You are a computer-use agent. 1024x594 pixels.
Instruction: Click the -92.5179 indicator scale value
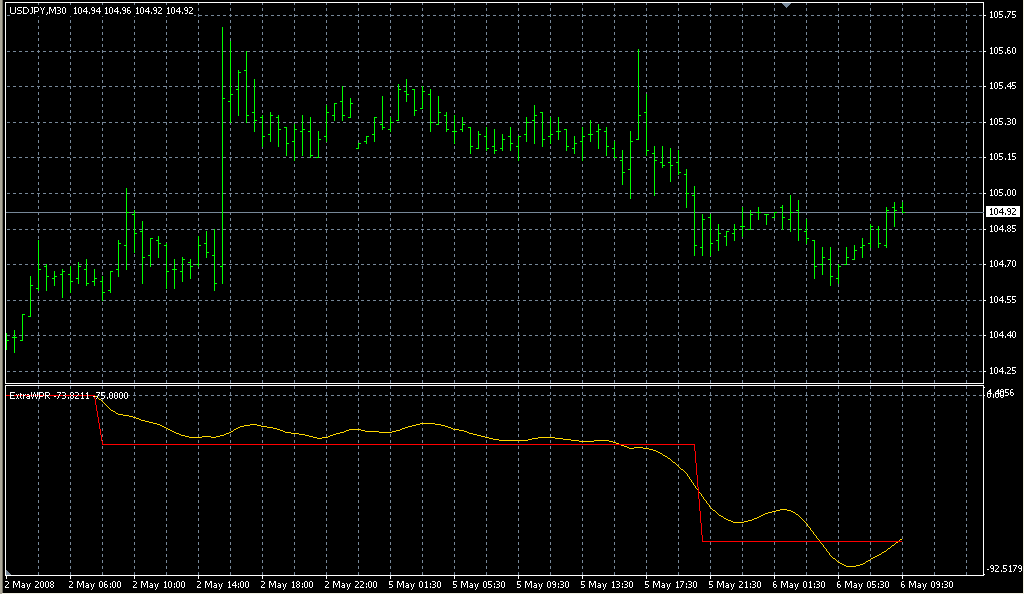(1003, 569)
